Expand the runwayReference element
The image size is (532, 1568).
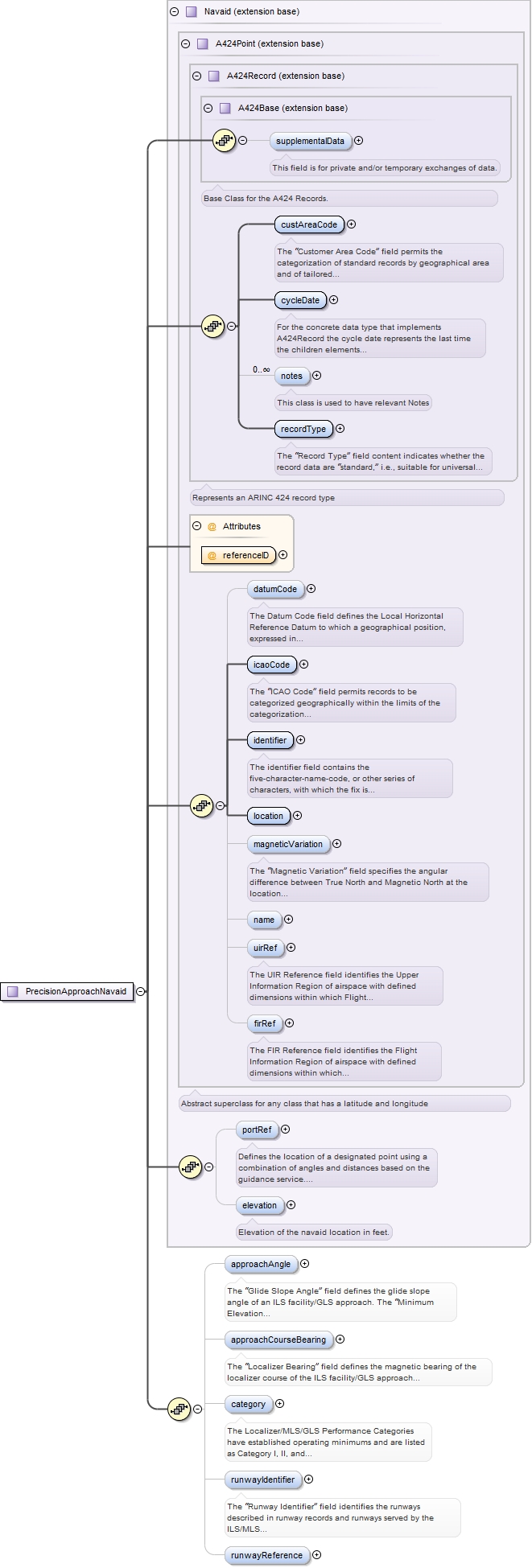pyautogui.click(x=316, y=1555)
